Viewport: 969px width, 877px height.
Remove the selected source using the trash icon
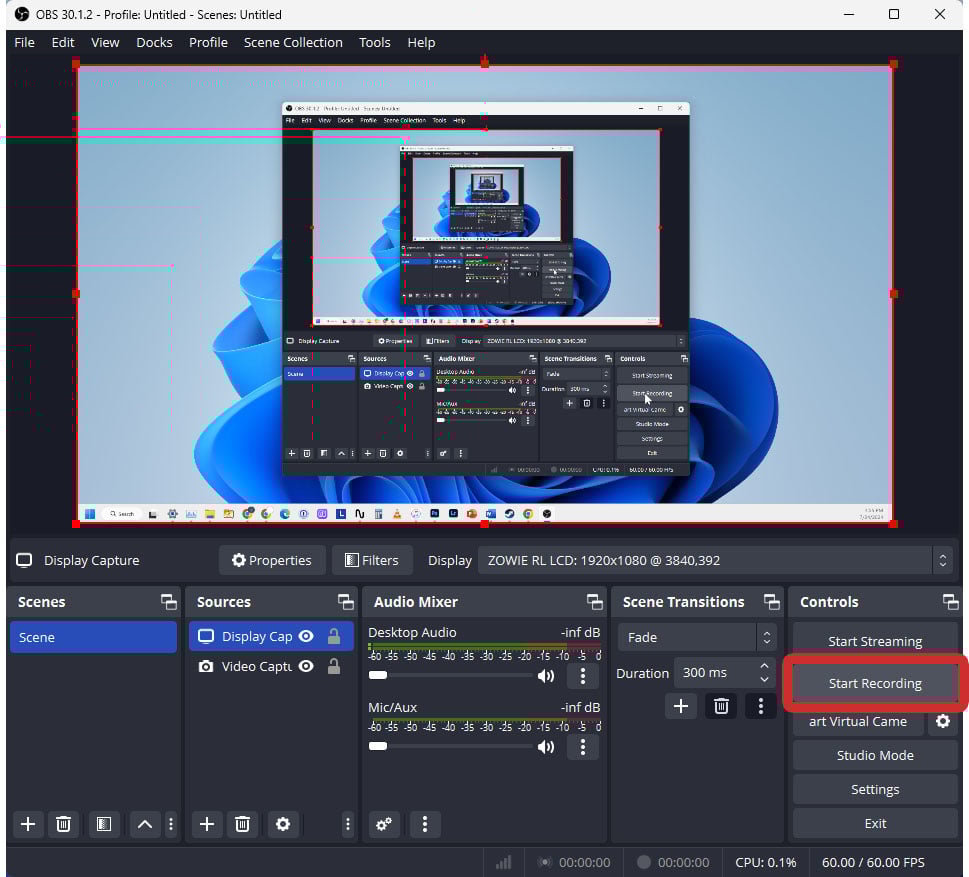[x=242, y=824]
